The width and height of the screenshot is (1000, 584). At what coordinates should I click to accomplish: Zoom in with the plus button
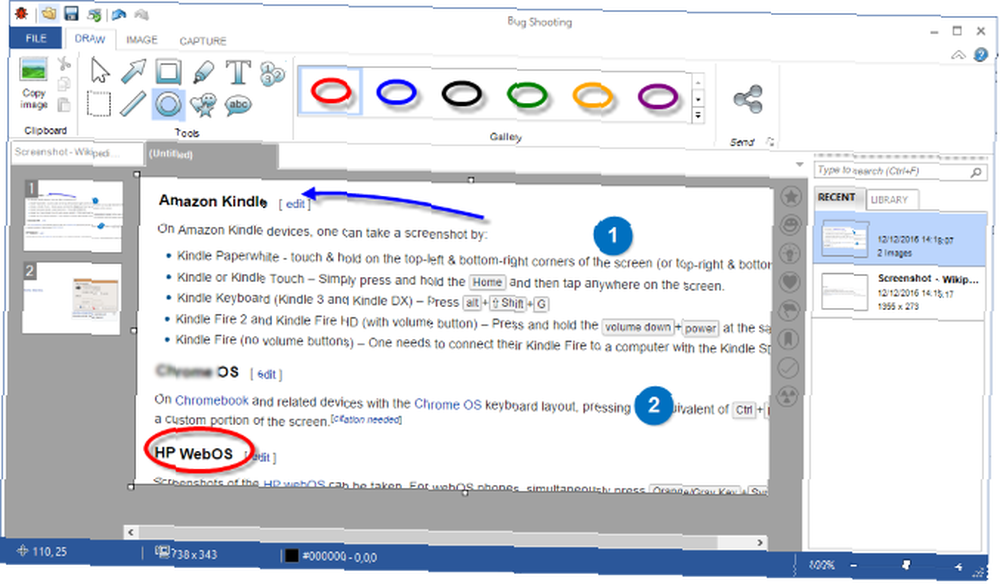958,566
